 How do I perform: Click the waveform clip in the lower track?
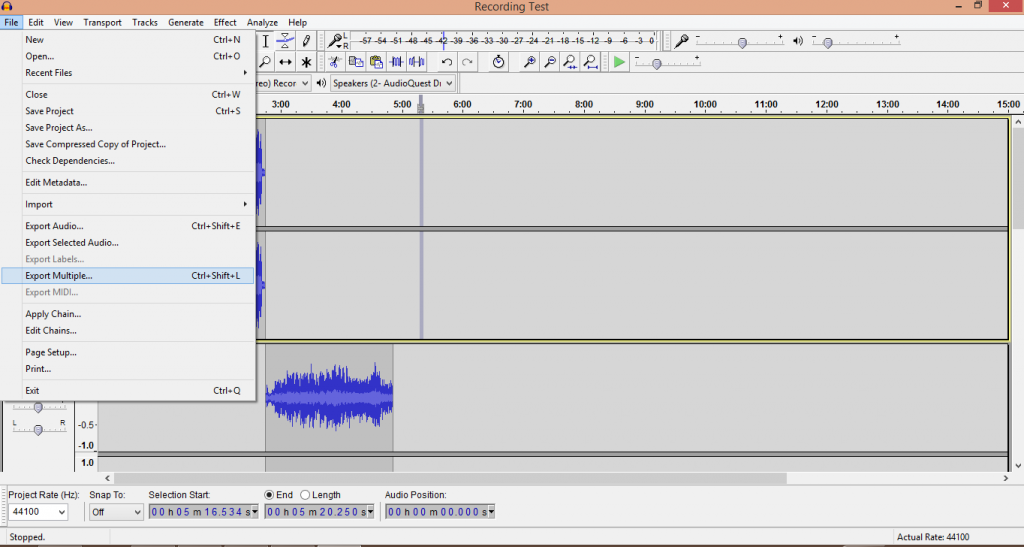click(x=329, y=397)
